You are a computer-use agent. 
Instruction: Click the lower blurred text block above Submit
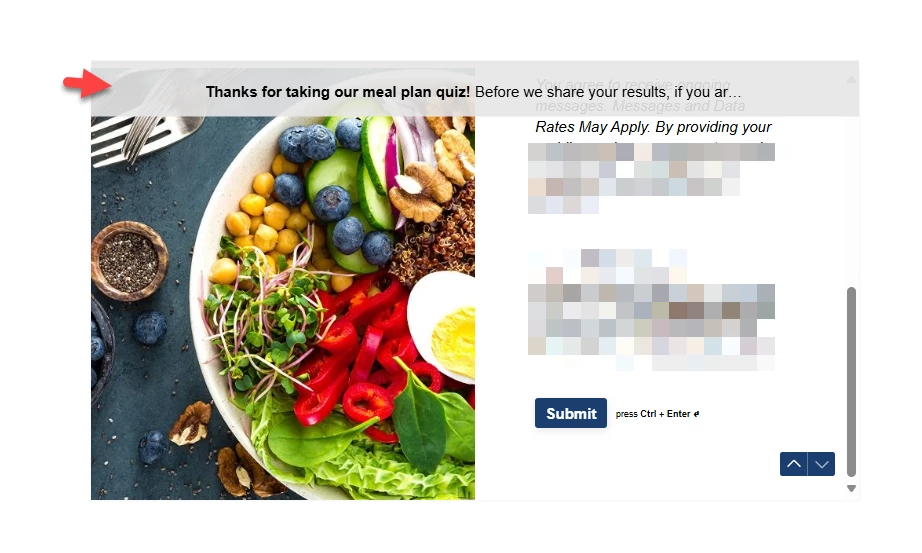651,311
